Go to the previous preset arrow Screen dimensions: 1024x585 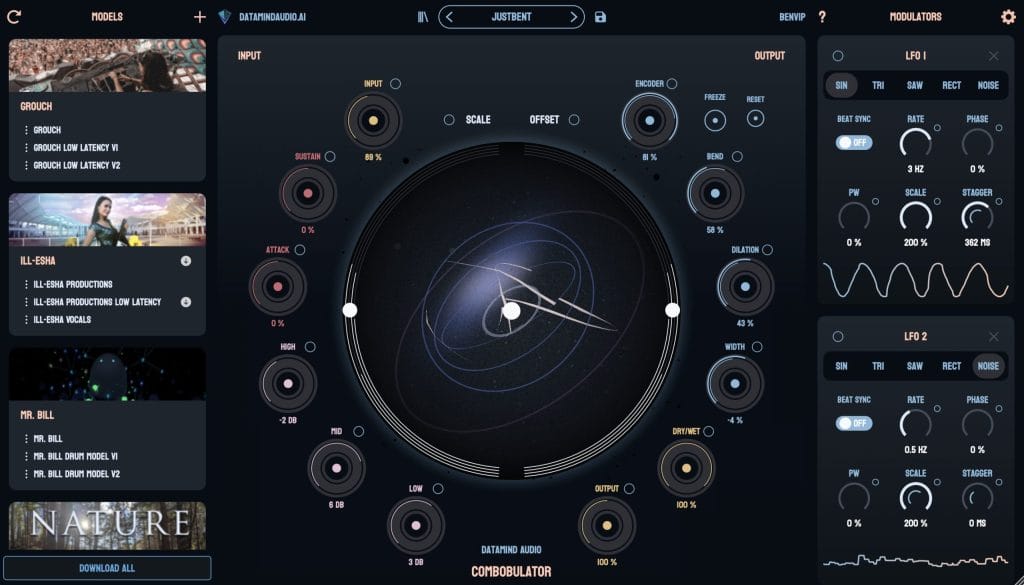pyautogui.click(x=449, y=17)
